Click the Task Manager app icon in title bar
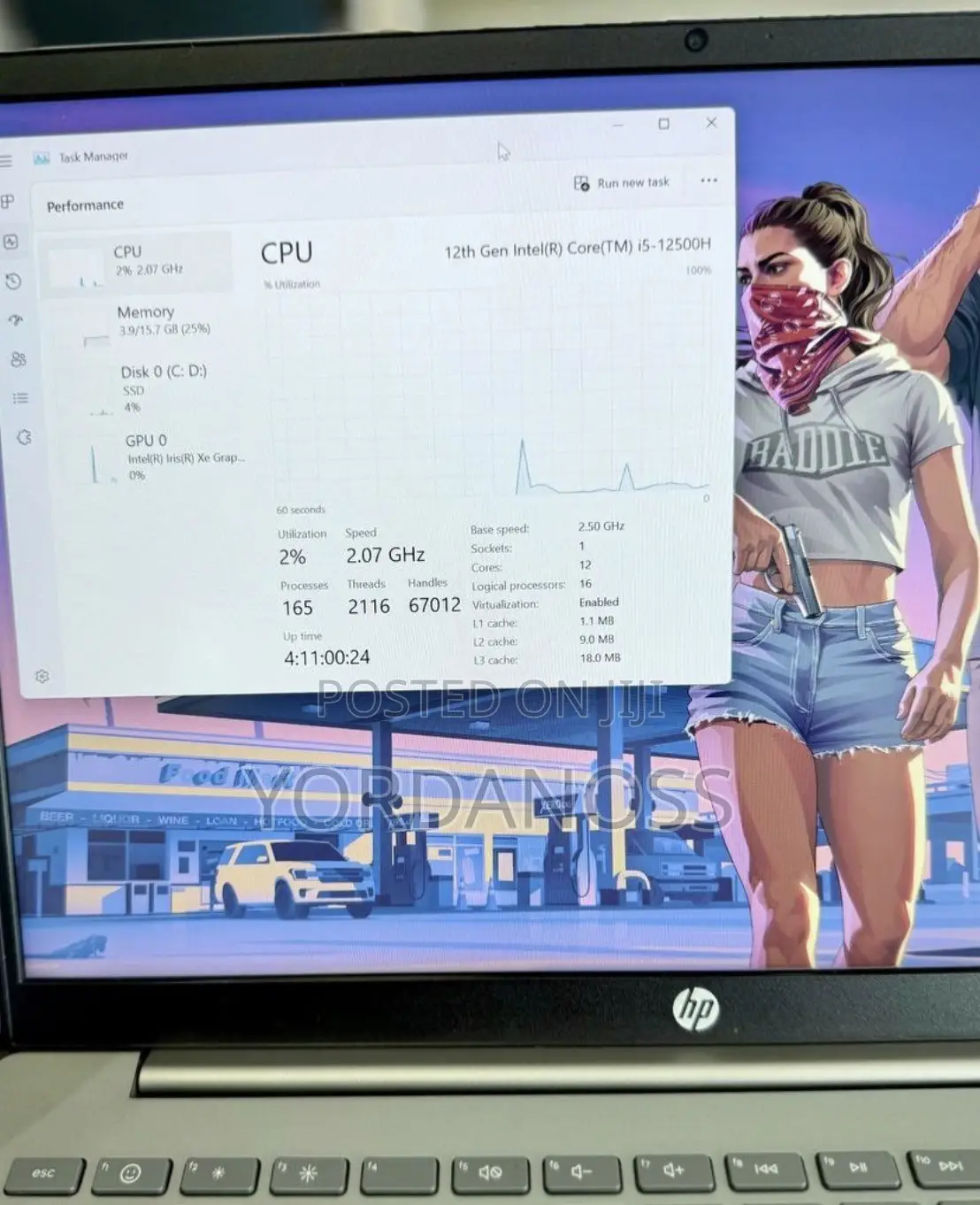 pos(41,158)
